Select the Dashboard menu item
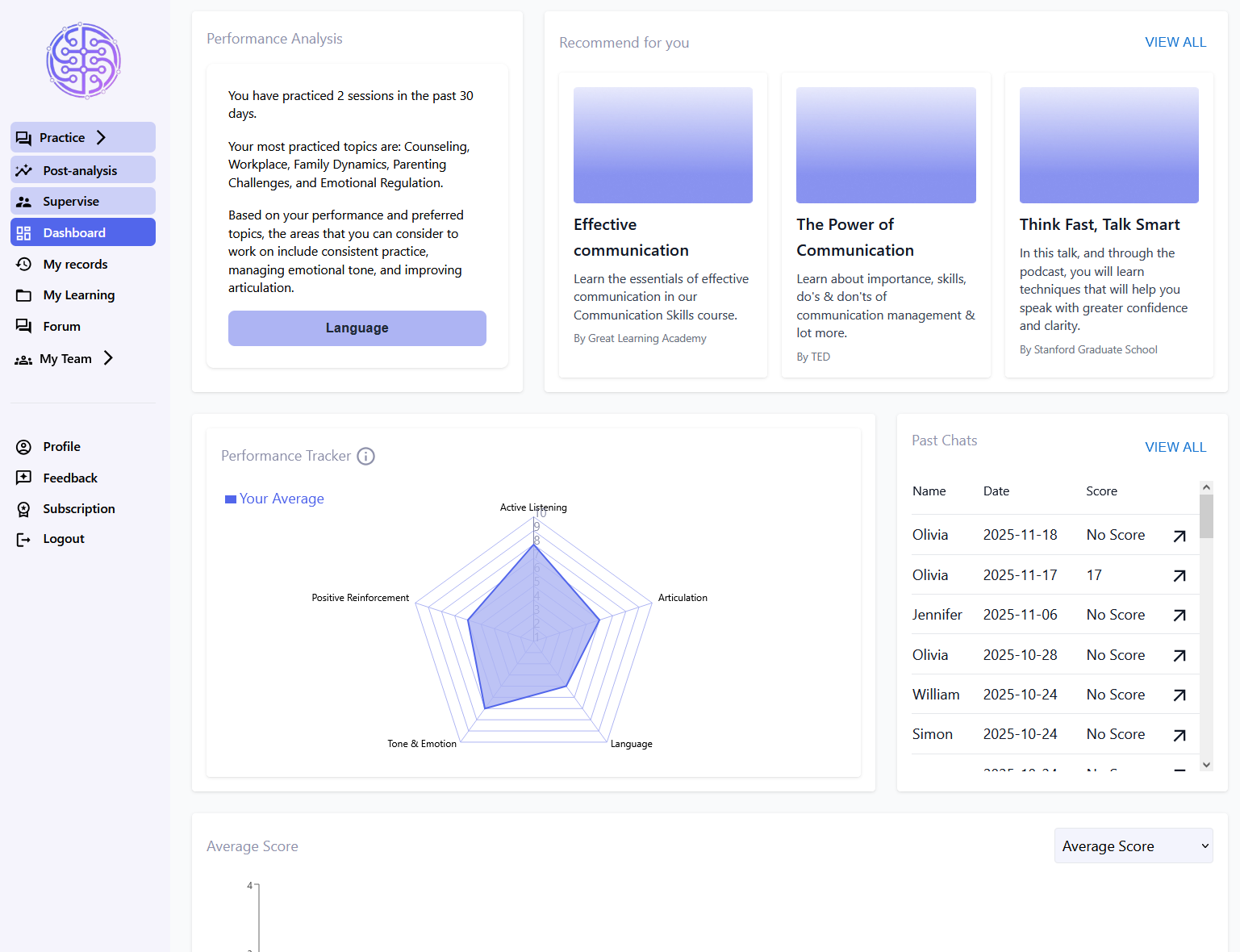 tap(74, 233)
